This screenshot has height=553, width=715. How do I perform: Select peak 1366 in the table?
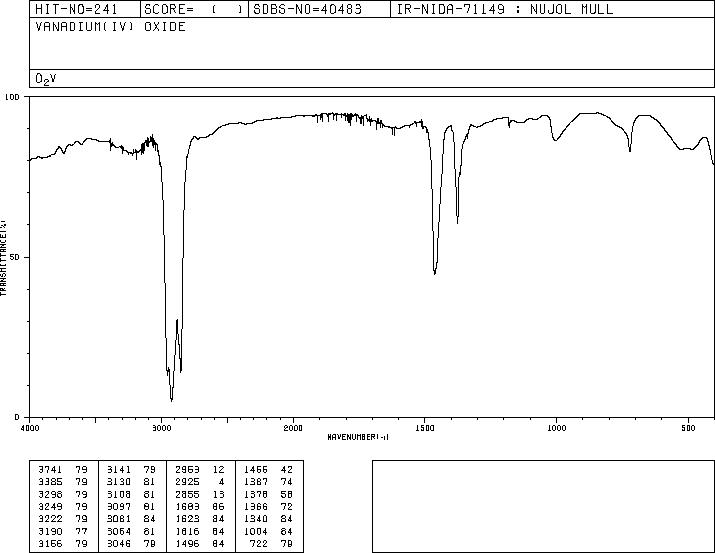click(256, 506)
